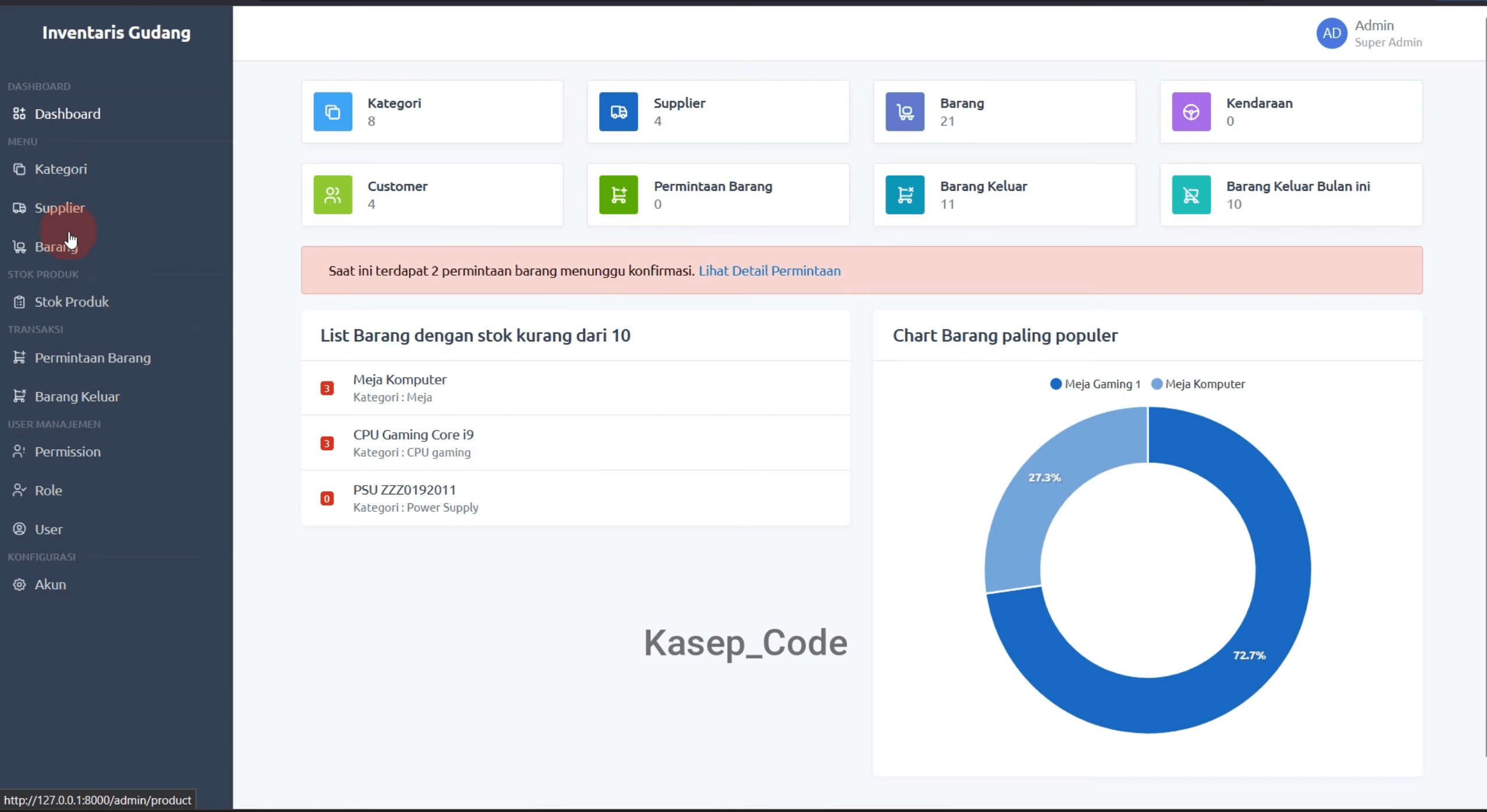Click the Akun gear icon
Screen dimensions: 1487x812
(19, 585)
